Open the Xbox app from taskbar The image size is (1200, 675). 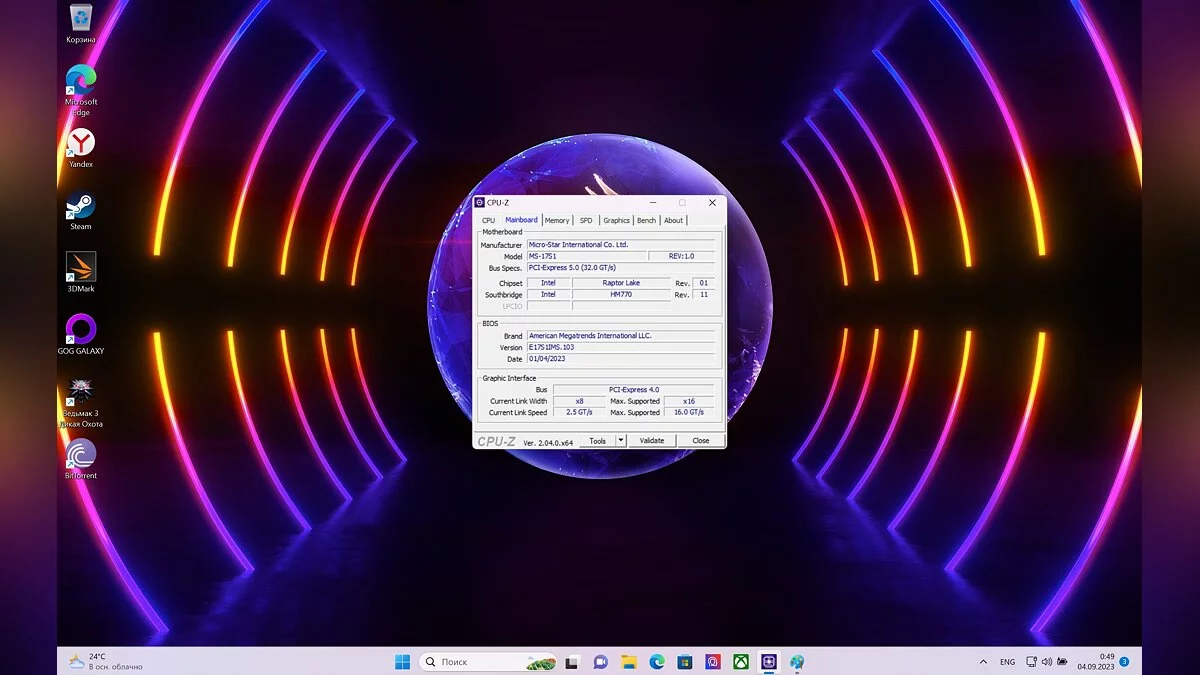[x=740, y=662]
